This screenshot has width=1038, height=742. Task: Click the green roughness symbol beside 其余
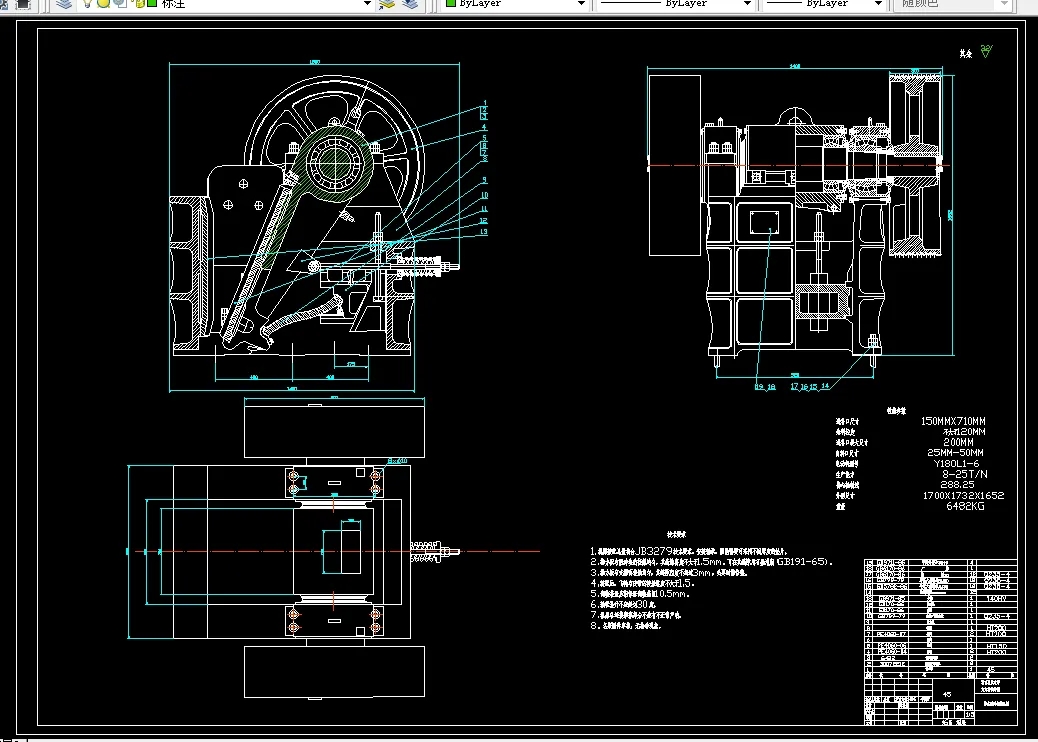[986, 51]
